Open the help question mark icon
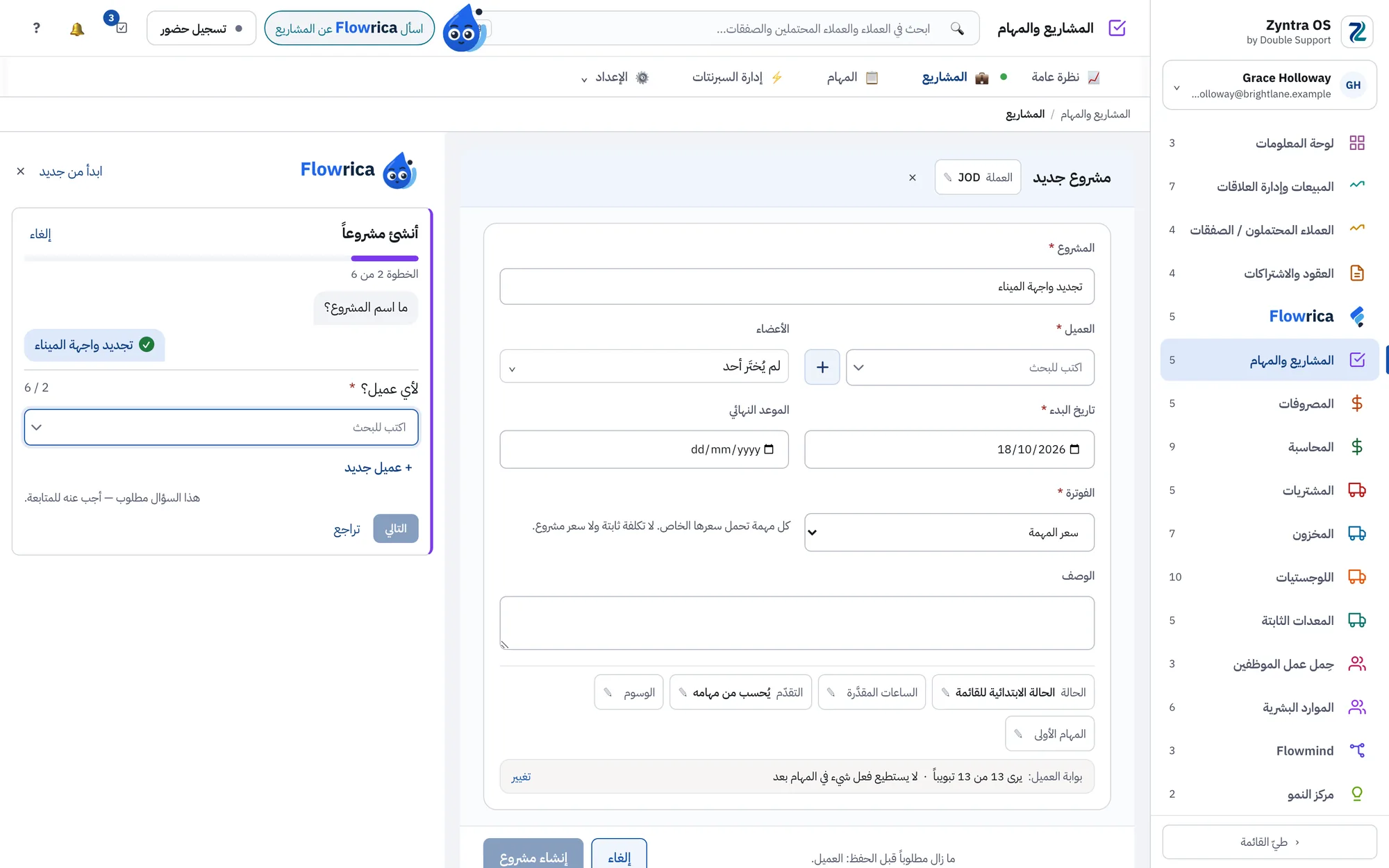 coord(36,28)
